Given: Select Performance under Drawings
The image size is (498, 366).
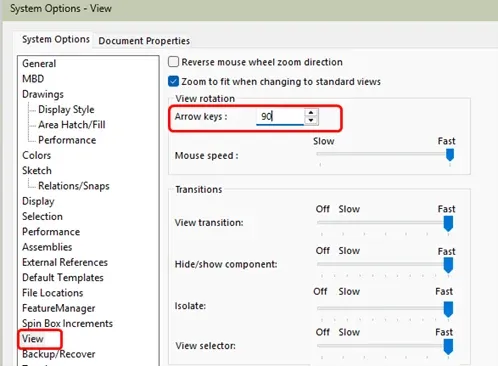Looking at the screenshot, I should pos(67,140).
